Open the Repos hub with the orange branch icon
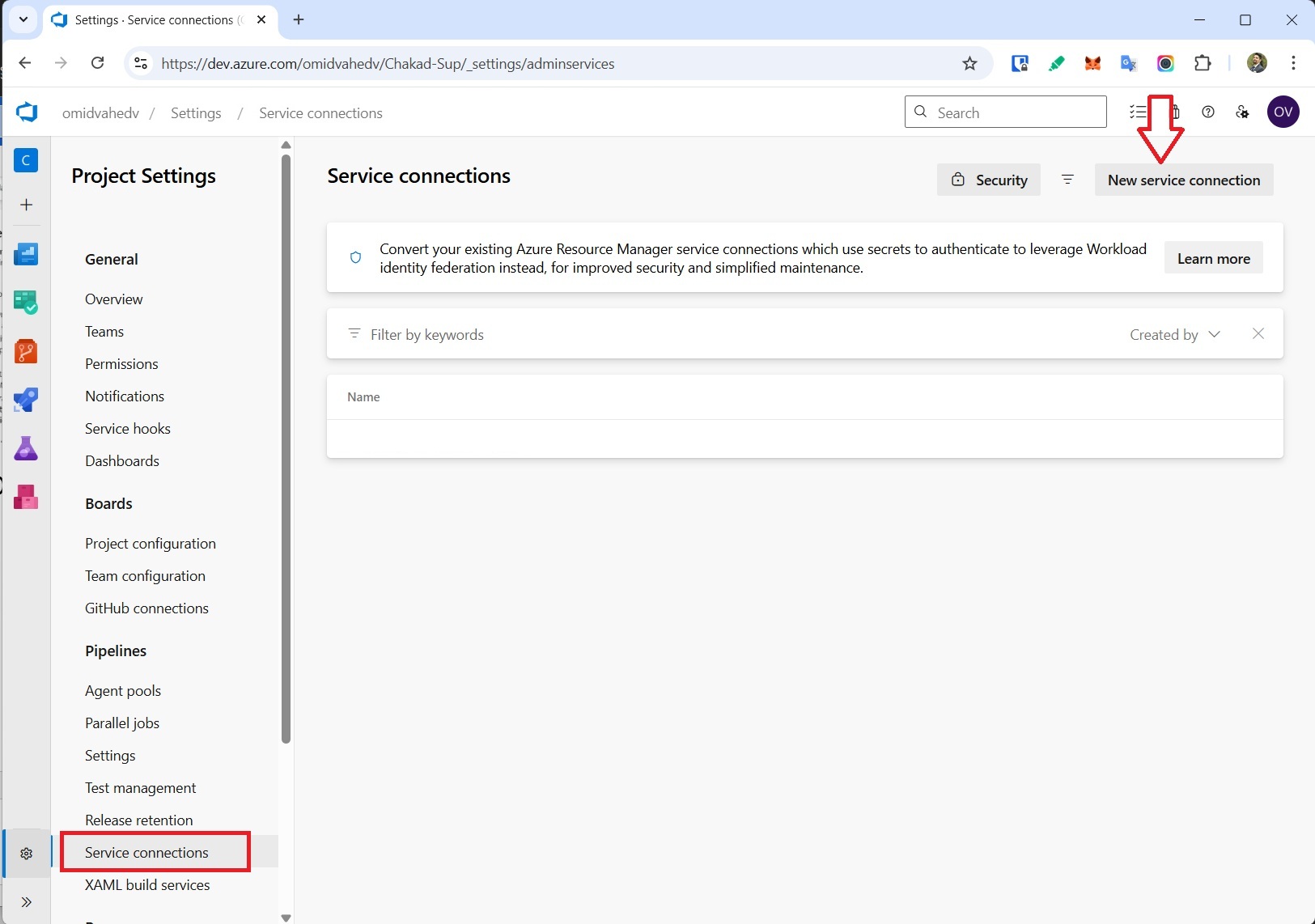The height and width of the screenshot is (924, 1315). [x=27, y=351]
